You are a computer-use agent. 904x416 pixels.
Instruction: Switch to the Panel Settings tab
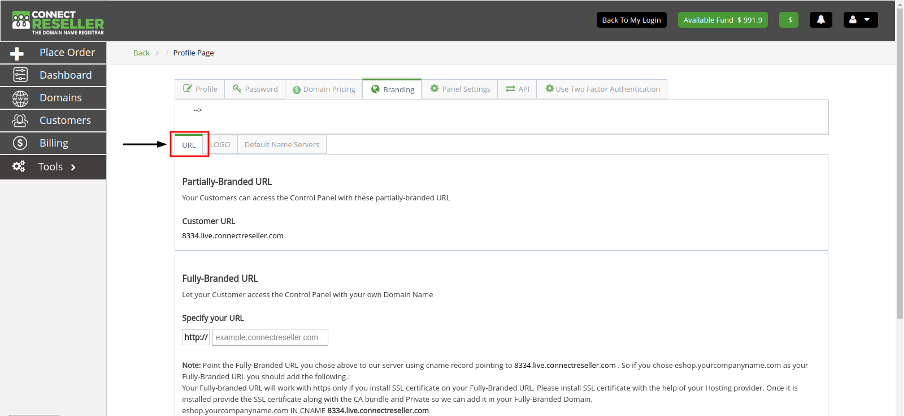click(x=459, y=89)
